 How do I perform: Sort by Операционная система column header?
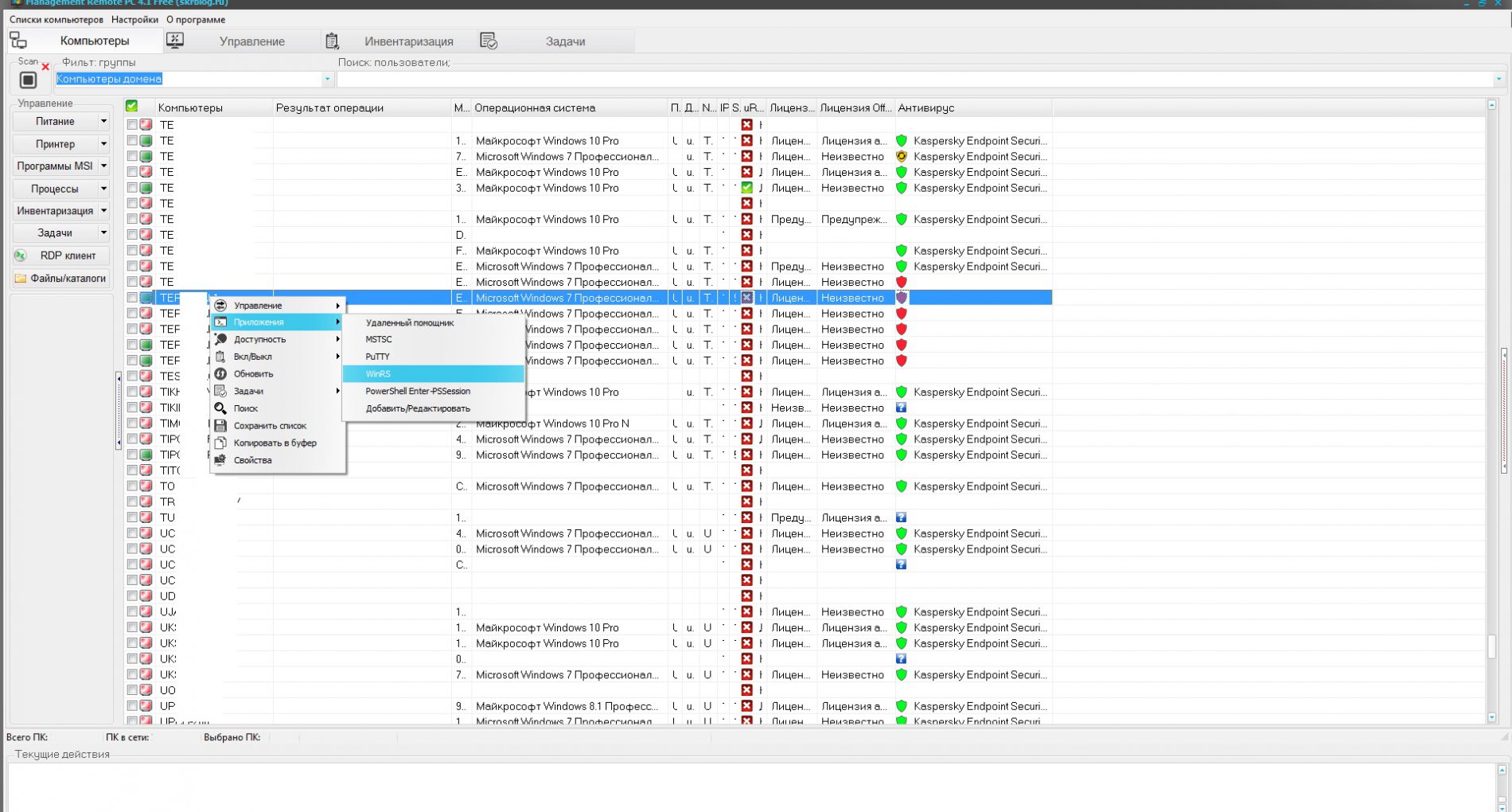tap(570, 108)
